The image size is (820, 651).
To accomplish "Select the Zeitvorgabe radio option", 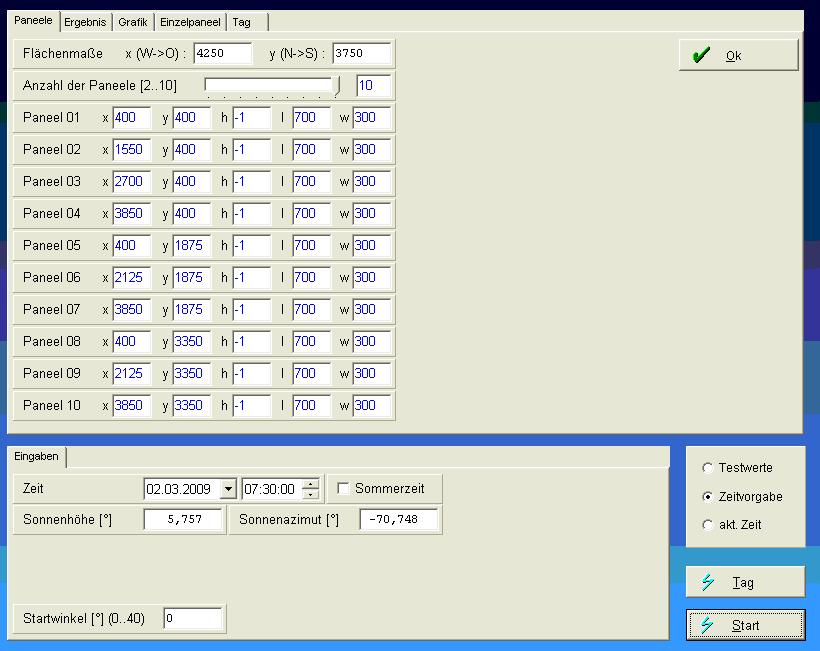I will 709,497.
